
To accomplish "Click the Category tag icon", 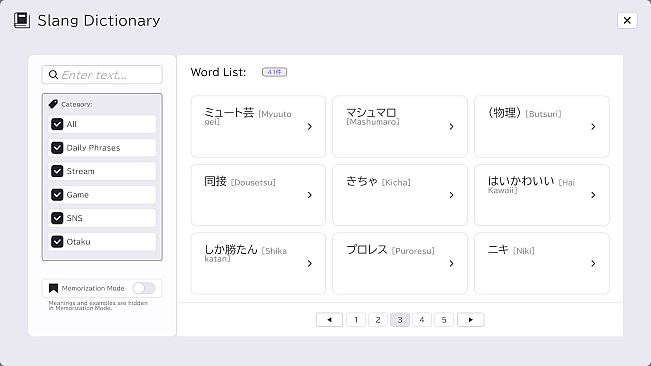I will point(53,104).
